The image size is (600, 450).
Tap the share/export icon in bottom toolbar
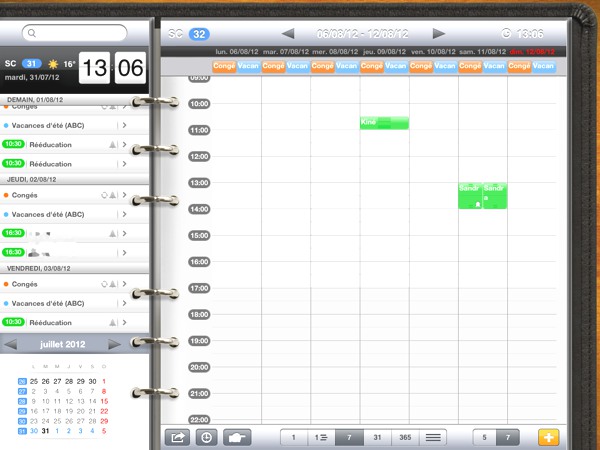tap(178, 437)
